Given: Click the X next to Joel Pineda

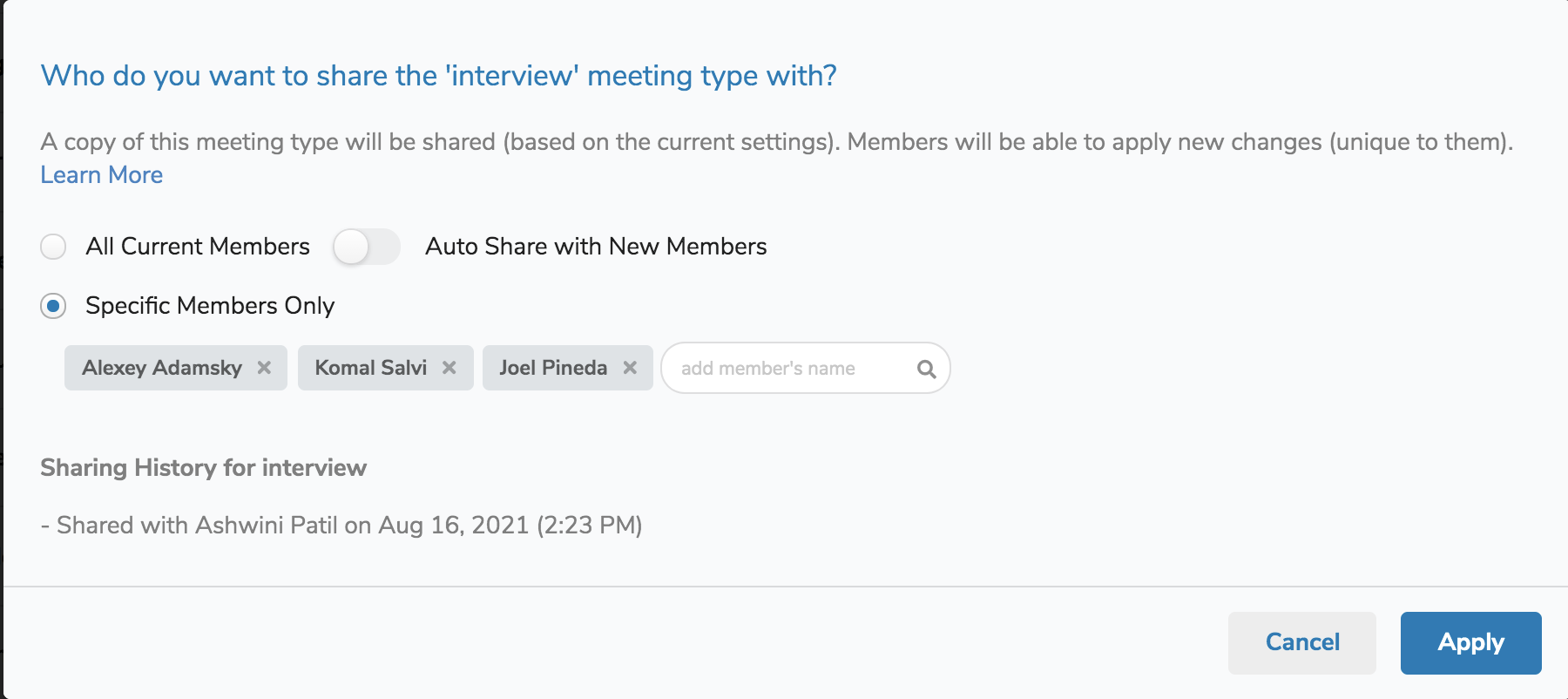Looking at the screenshot, I should pyautogui.click(x=630, y=368).
